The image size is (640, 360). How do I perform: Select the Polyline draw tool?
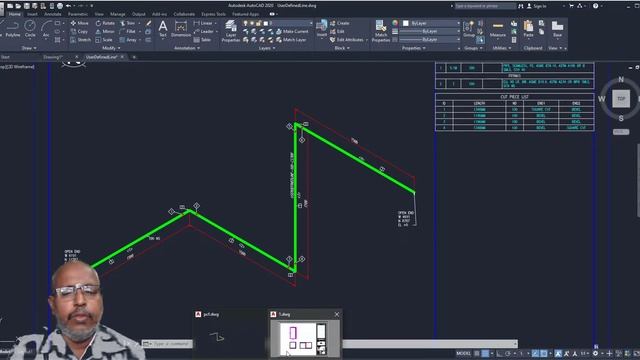coord(13,29)
